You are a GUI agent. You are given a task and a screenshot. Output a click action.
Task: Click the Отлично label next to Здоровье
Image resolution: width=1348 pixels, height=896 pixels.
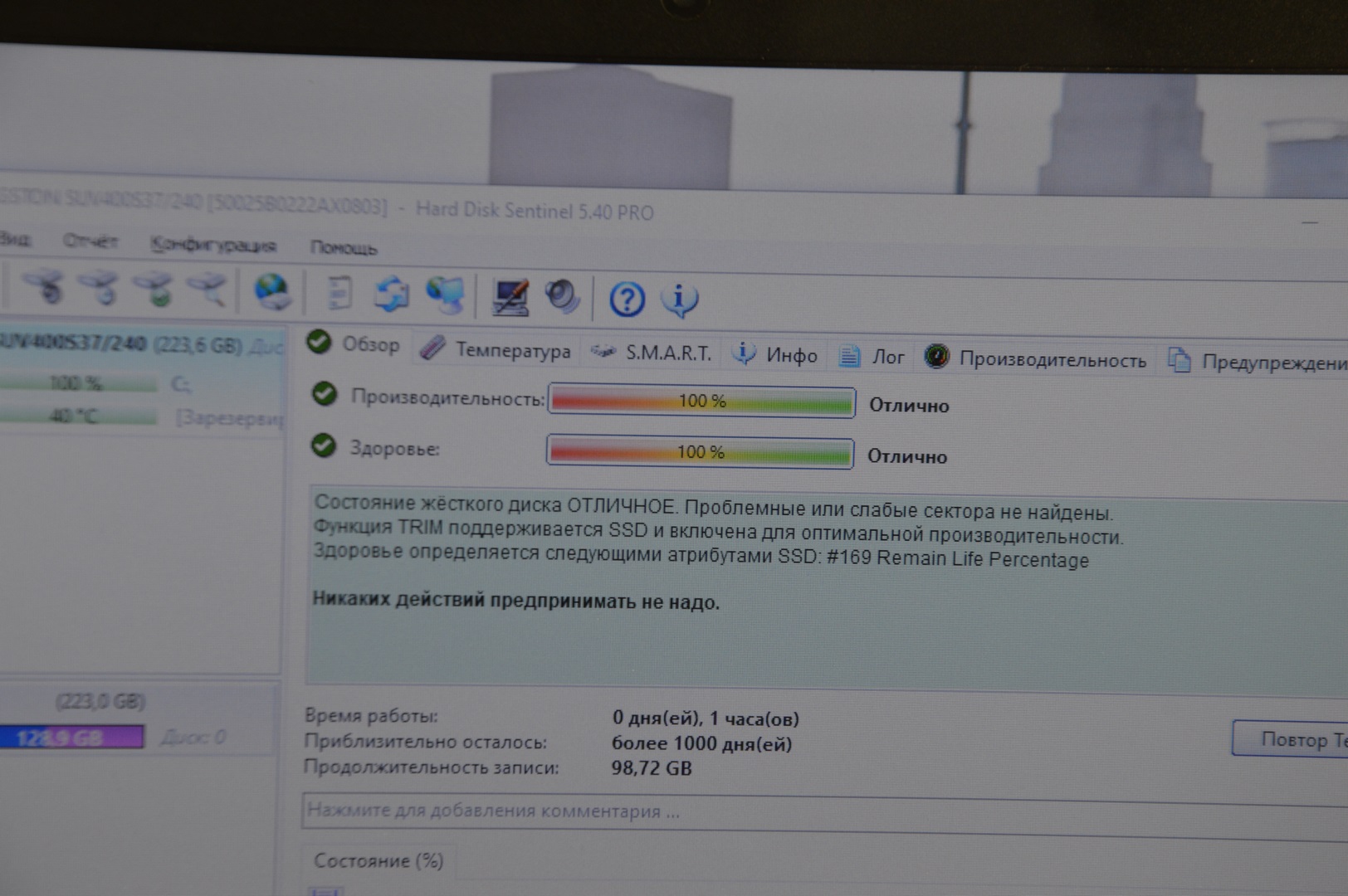[907, 456]
